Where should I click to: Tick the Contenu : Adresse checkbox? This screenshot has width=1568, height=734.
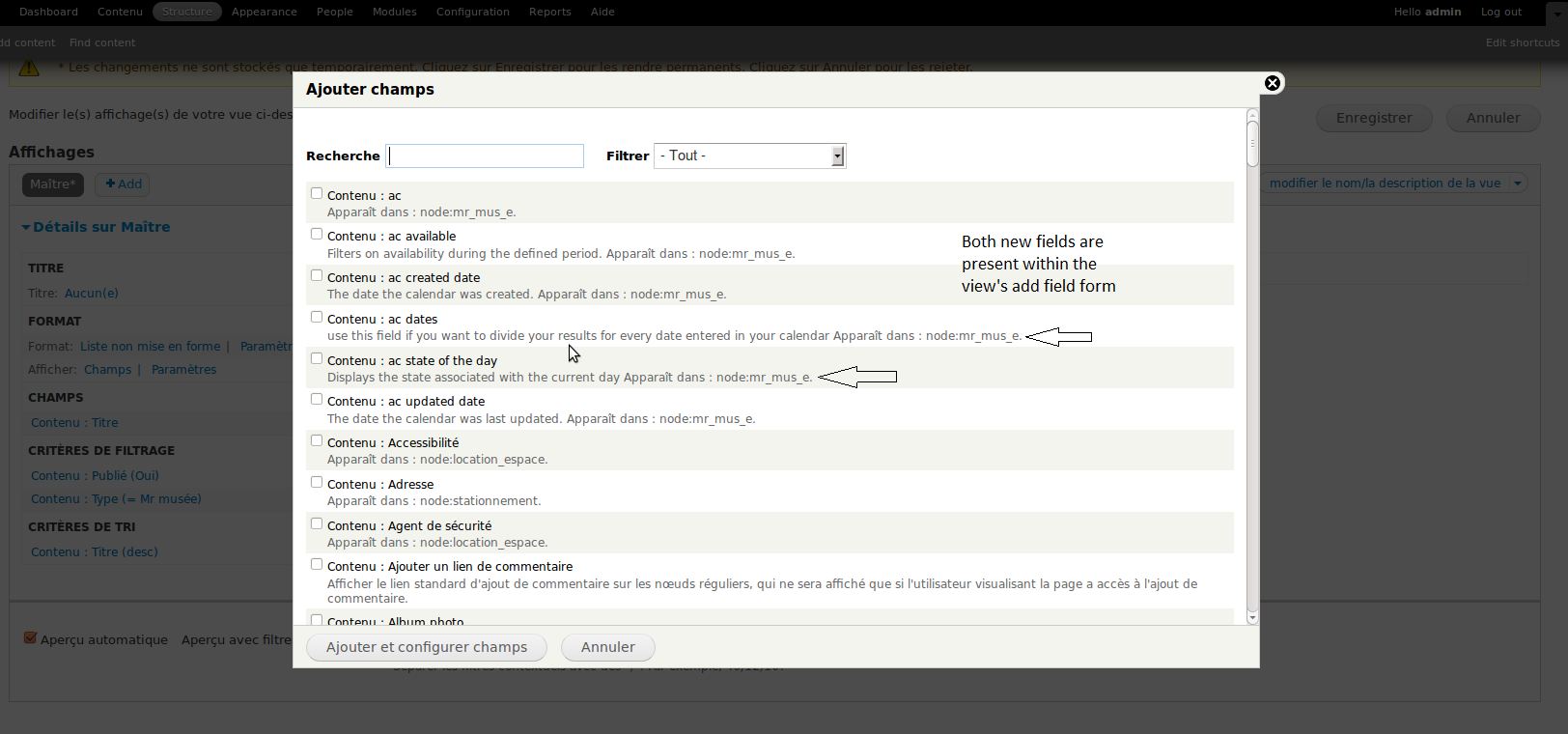(x=317, y=482)
